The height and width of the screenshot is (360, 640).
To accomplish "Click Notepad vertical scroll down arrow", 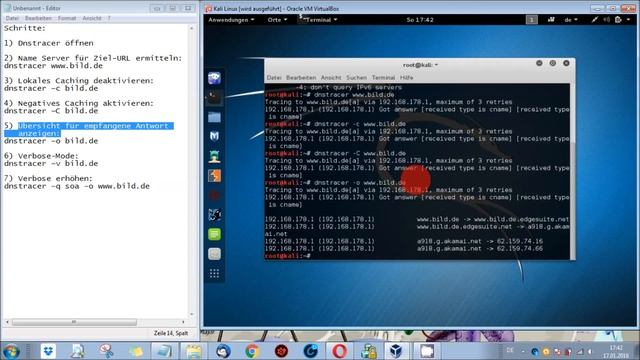I will coord(191,314).
